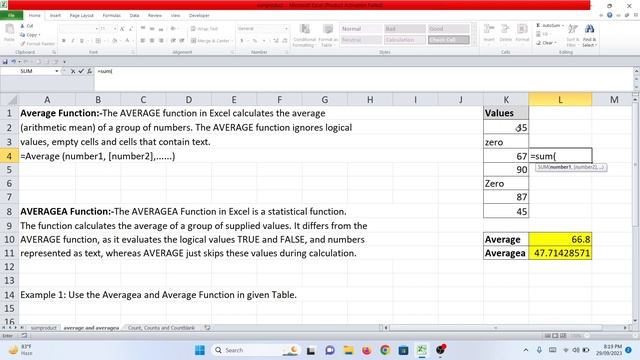Click the Decrease Indent icon
Image resolution: width=640 pixels, height=360 pixels.
coord(173,41)
